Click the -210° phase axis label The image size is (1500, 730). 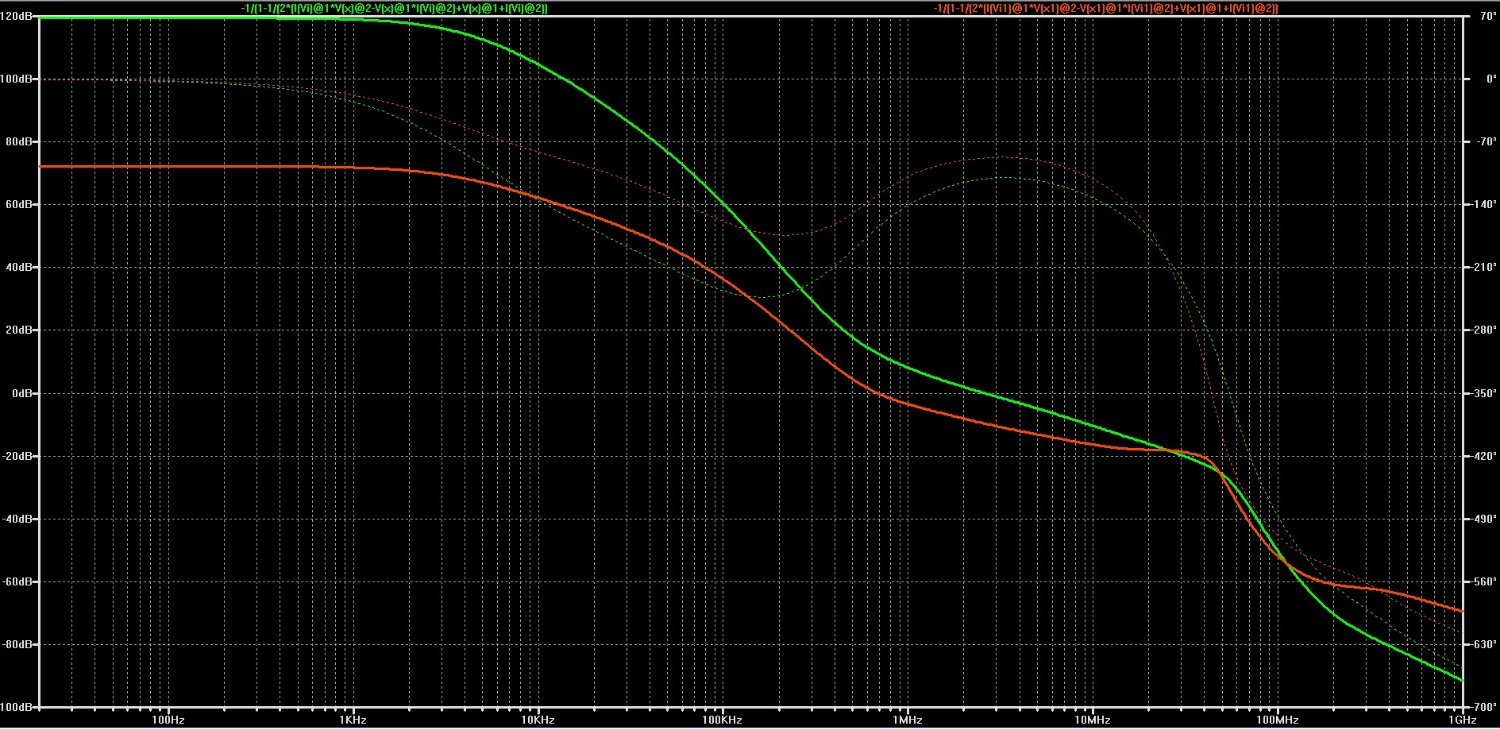(x=1483, y=268)
